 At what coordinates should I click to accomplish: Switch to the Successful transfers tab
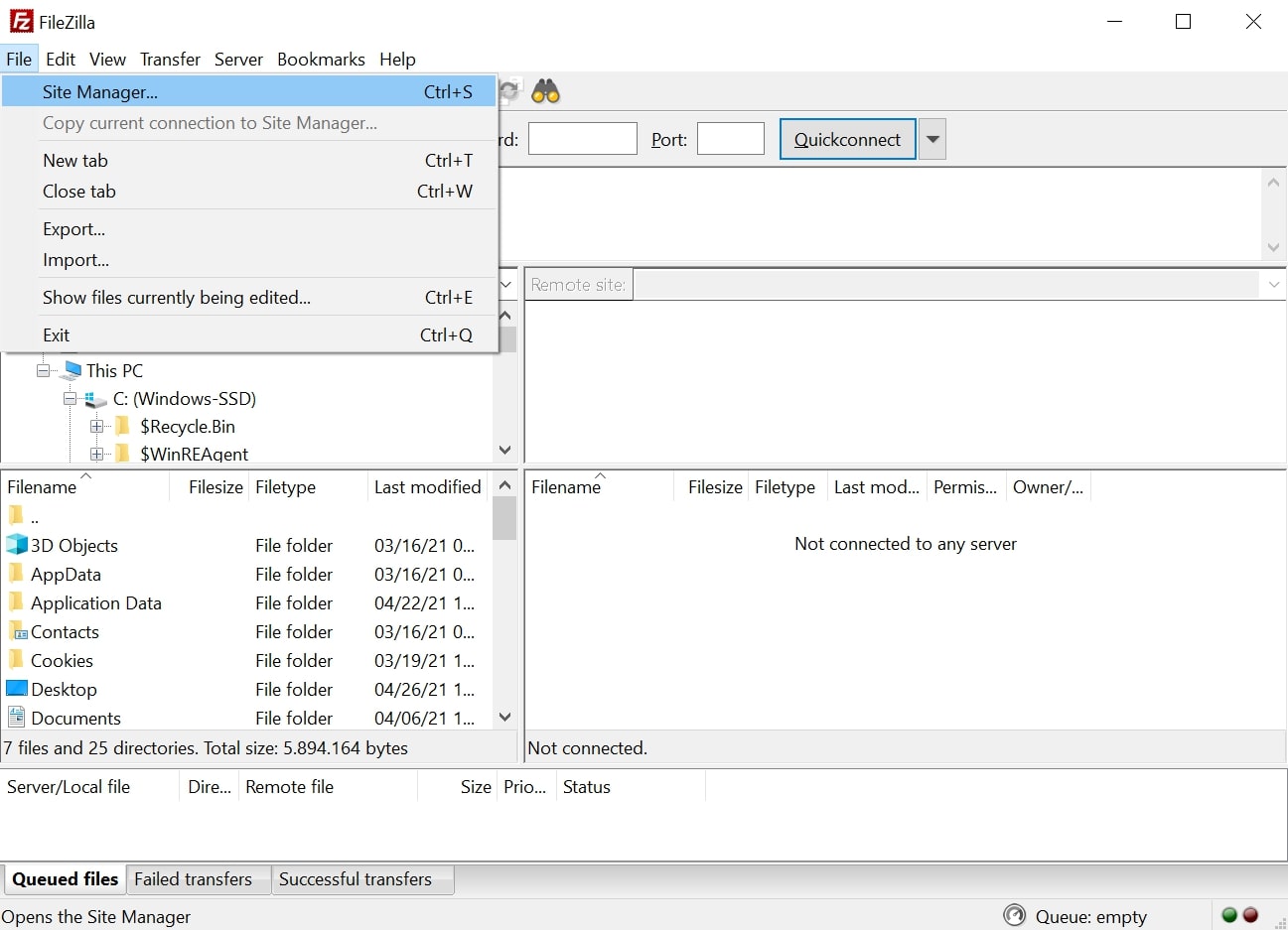[362, 879]
